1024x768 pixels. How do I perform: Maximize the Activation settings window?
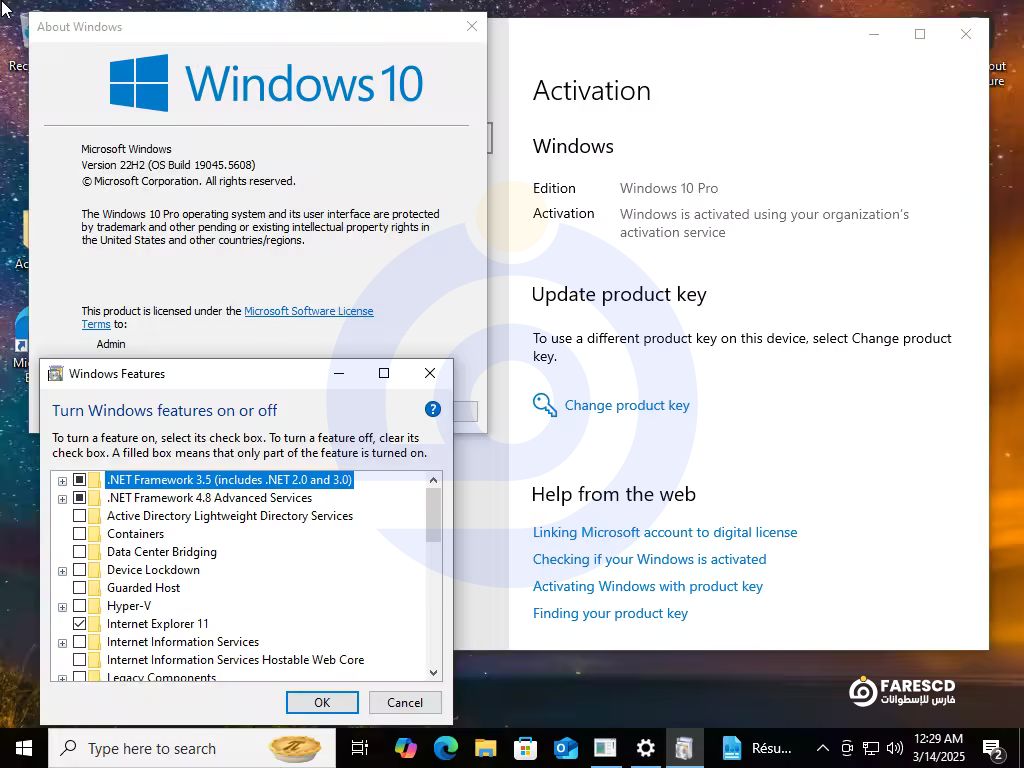(x=920, y=34)
